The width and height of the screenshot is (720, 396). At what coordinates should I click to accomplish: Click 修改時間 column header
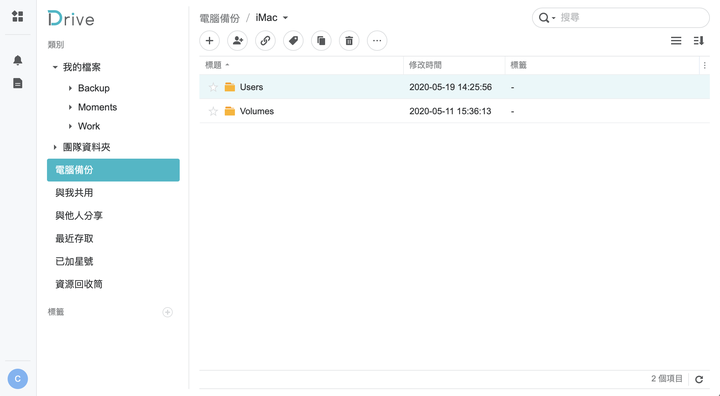point(454,65)
